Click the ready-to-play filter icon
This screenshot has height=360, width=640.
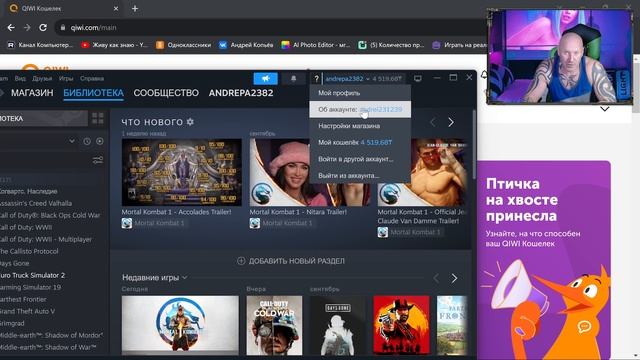click(x=100, y=141)
